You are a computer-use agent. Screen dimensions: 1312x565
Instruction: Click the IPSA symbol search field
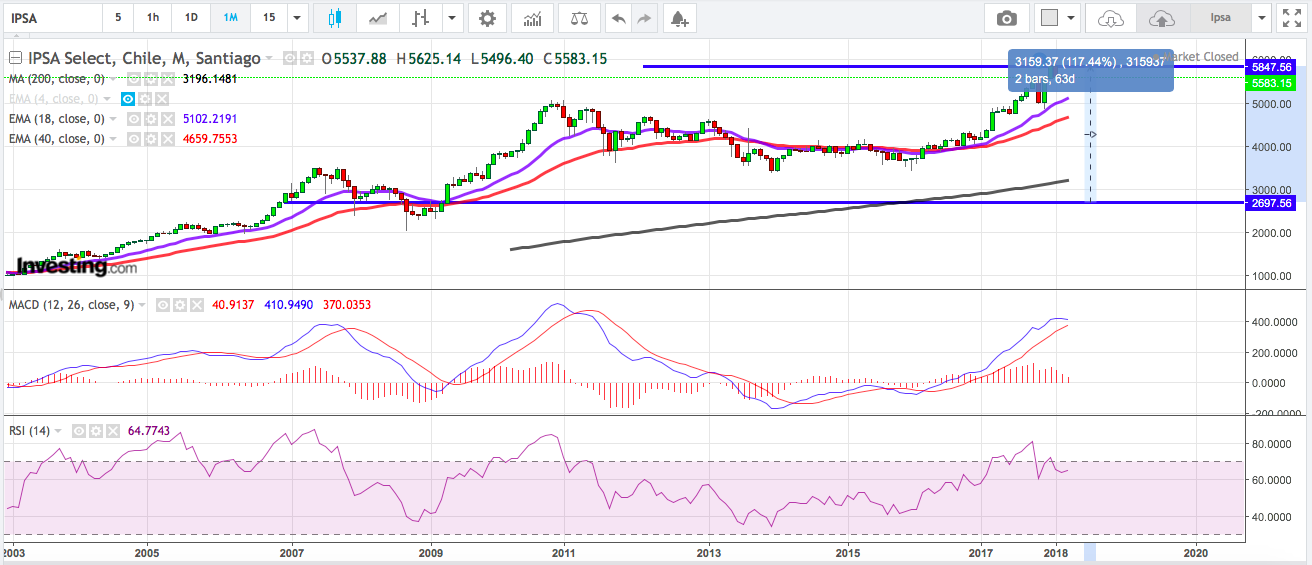50,18
